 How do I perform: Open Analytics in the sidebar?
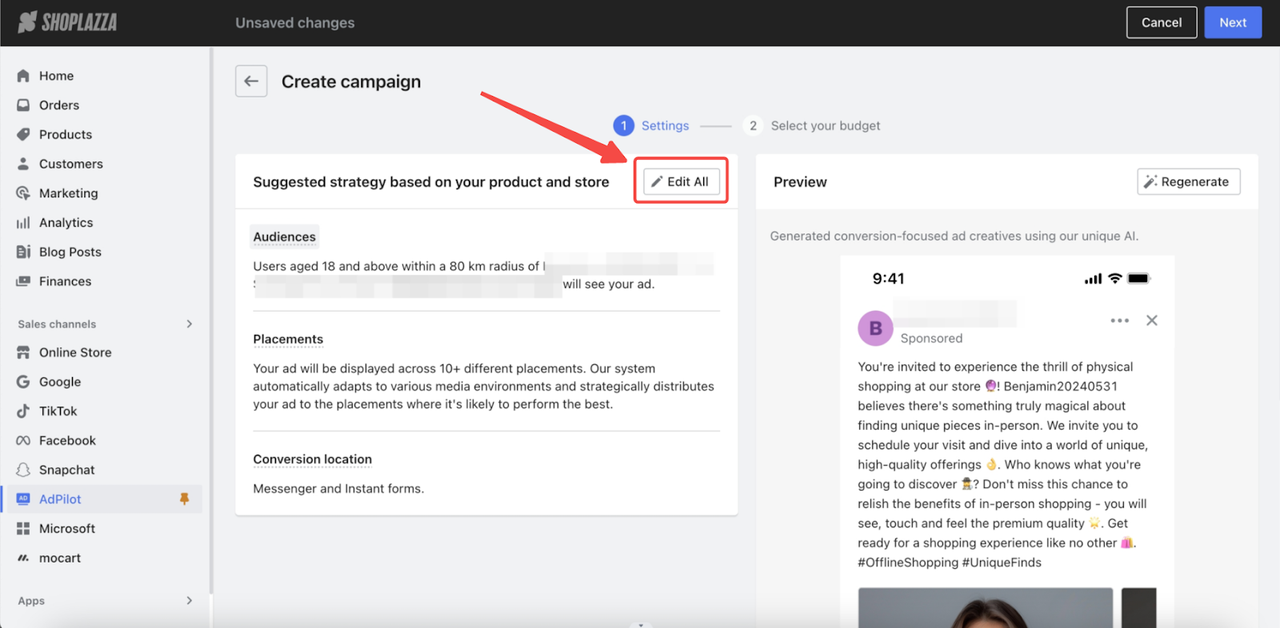[66, 223]
